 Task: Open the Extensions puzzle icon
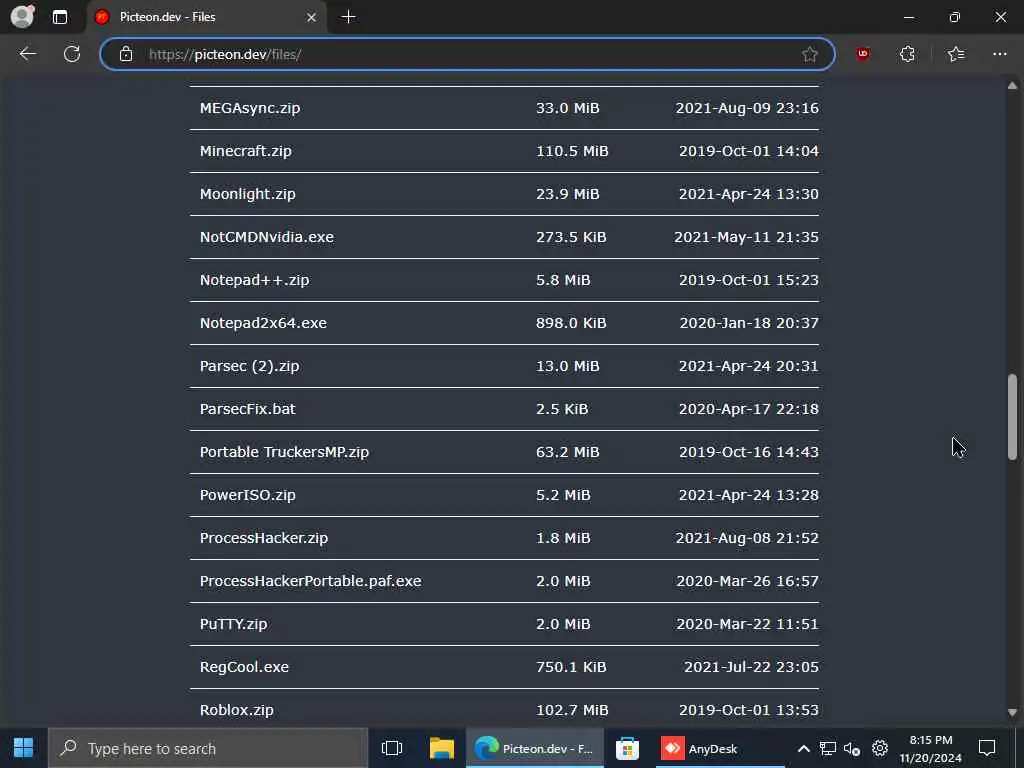coord(907,54)
